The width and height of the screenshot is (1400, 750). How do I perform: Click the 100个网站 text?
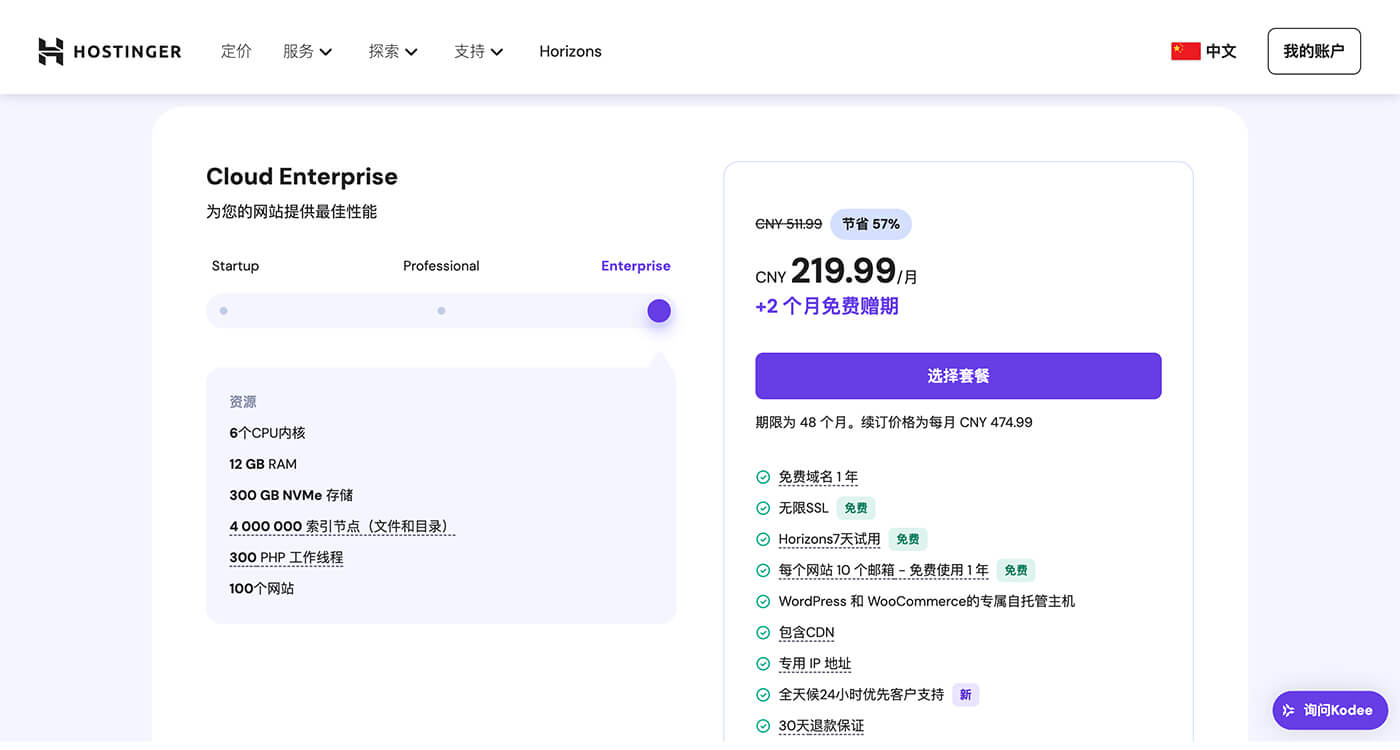point(262,588)
